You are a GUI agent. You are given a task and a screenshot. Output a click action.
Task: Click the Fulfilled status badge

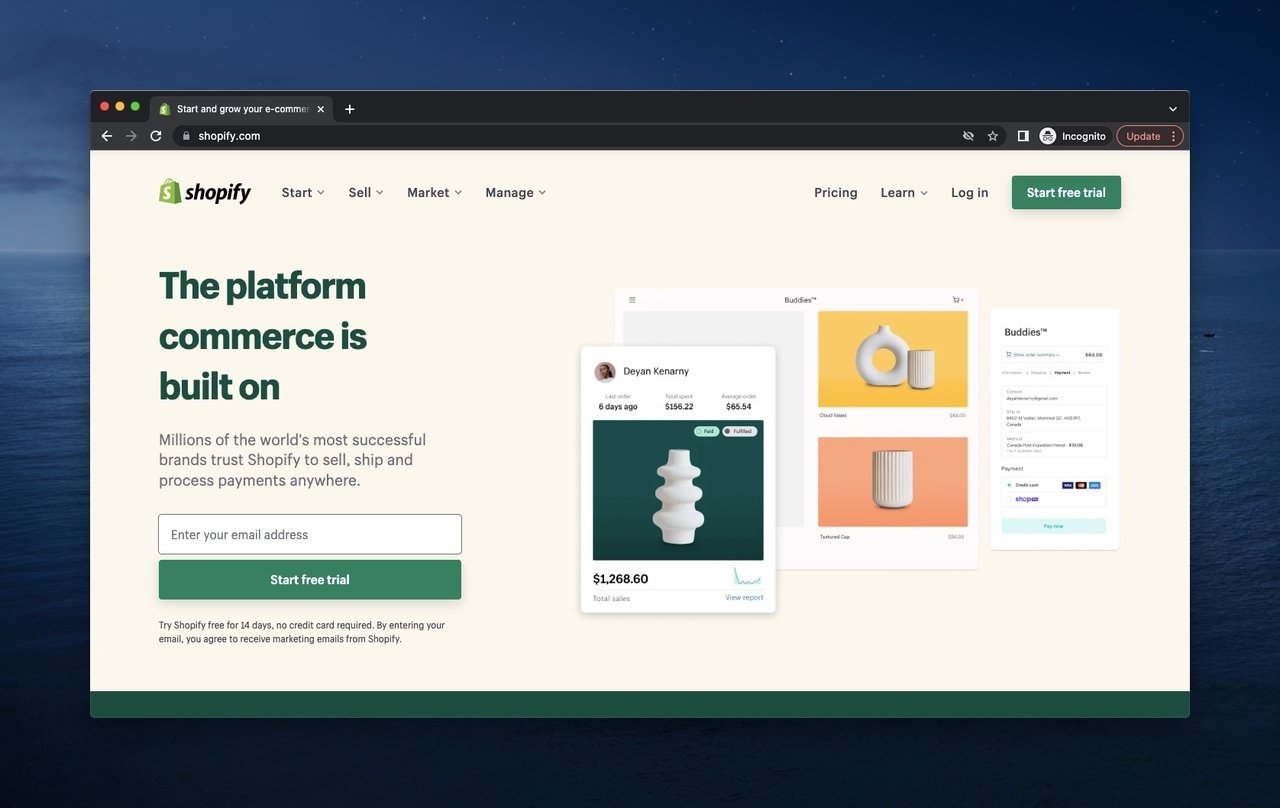pyautogui.click(x=740, y=431)
